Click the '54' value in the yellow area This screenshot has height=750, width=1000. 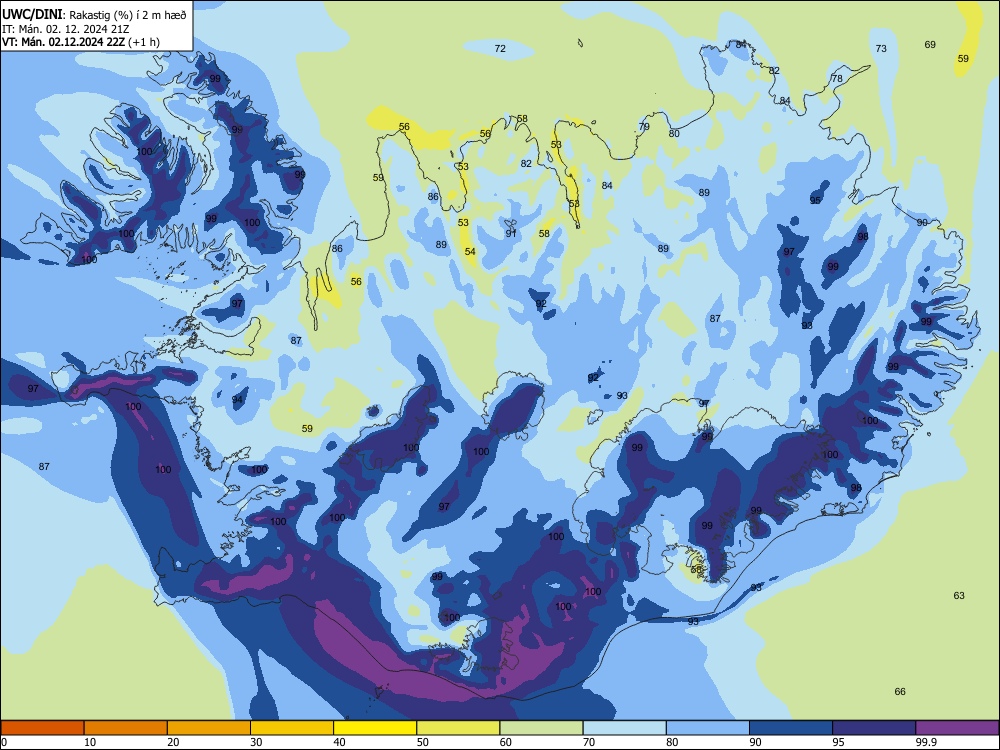(470, 252)
